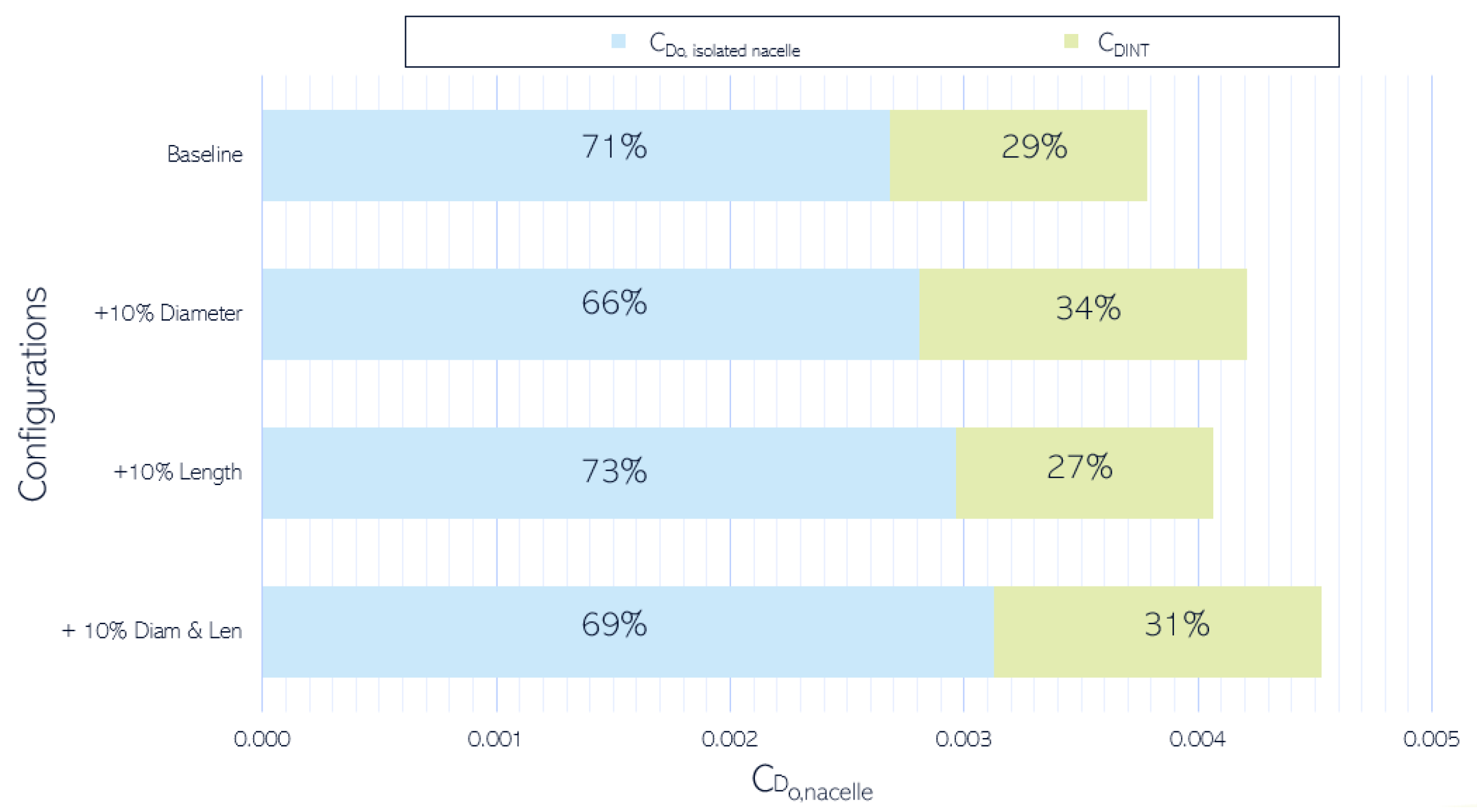
Task: Click the blue isolated nacelle legend swatch
Action: pos(618,41)
